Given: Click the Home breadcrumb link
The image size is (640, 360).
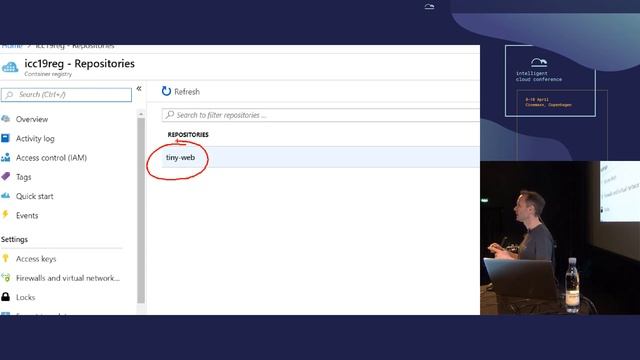Looking at the screenshot, I should pos(12,46).
